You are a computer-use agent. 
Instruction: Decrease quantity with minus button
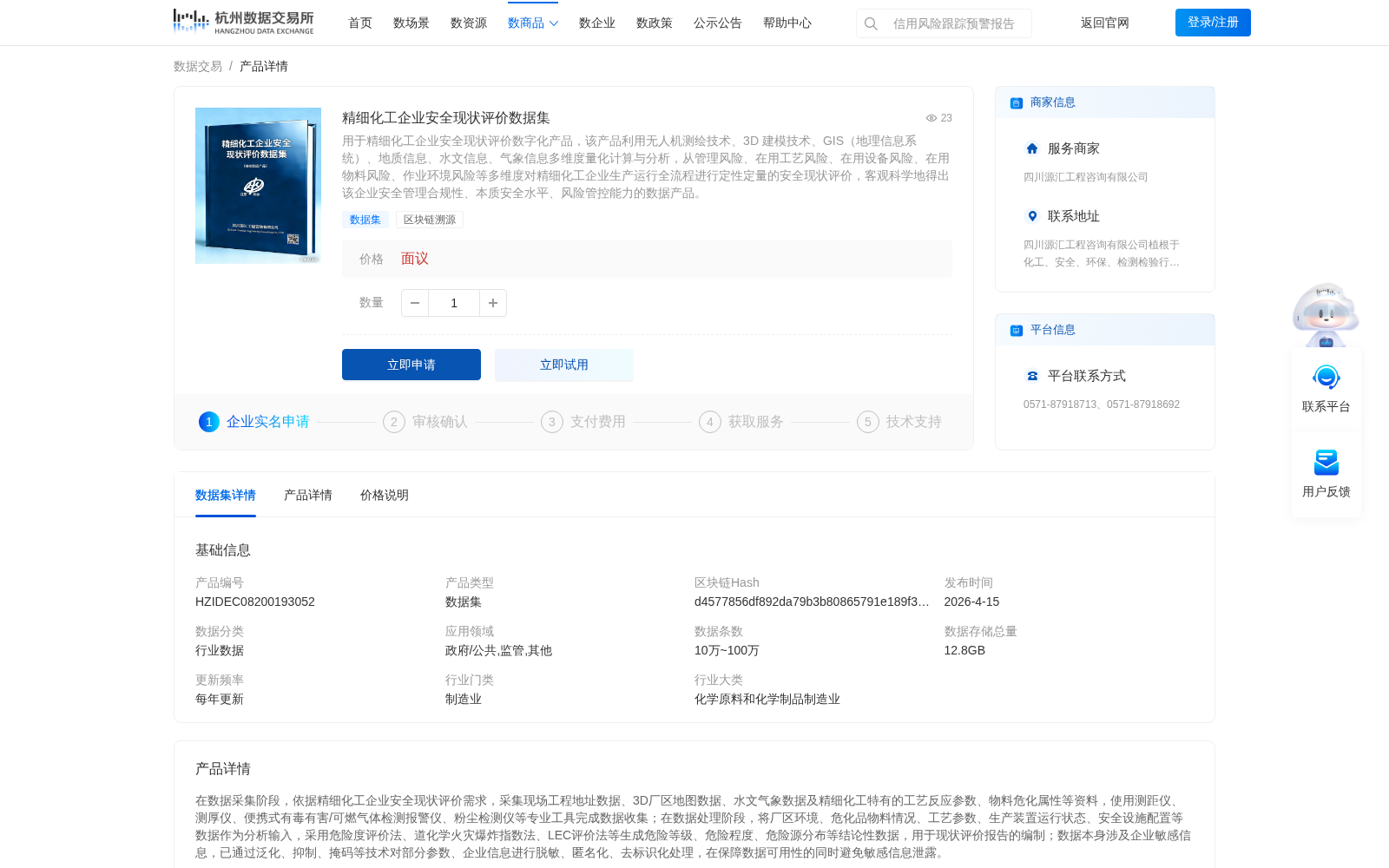[415, 303]
